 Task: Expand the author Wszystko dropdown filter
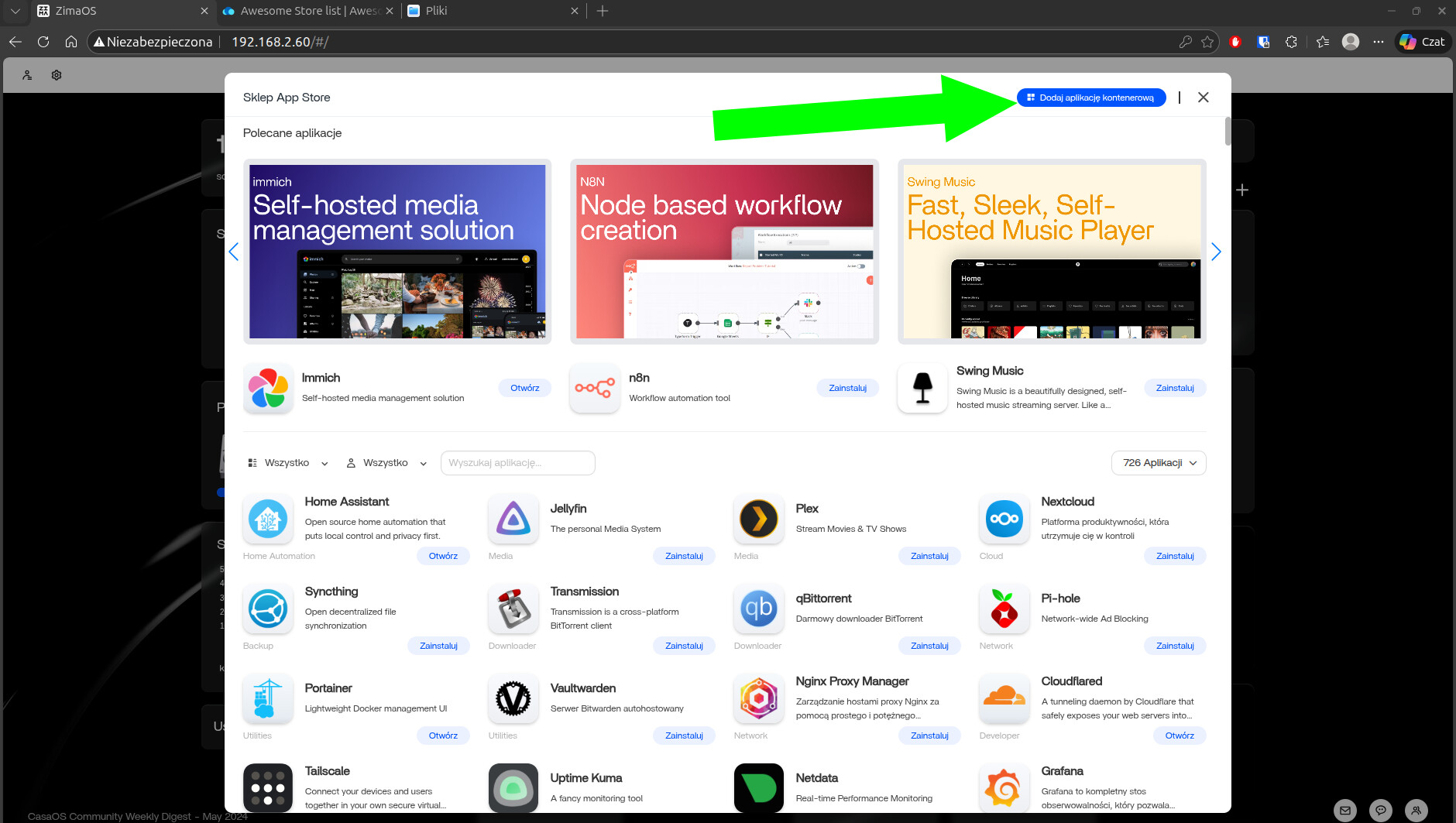[386, 463]
